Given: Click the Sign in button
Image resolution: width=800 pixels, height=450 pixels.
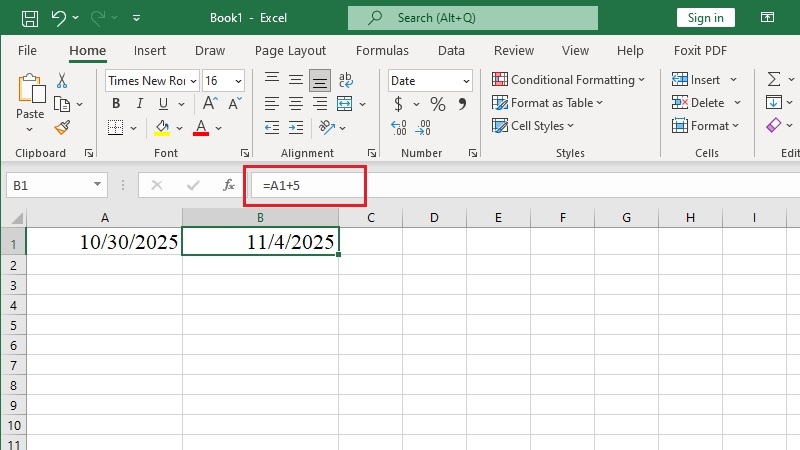Looking at the screenshot, I should (x=706, y=18).
